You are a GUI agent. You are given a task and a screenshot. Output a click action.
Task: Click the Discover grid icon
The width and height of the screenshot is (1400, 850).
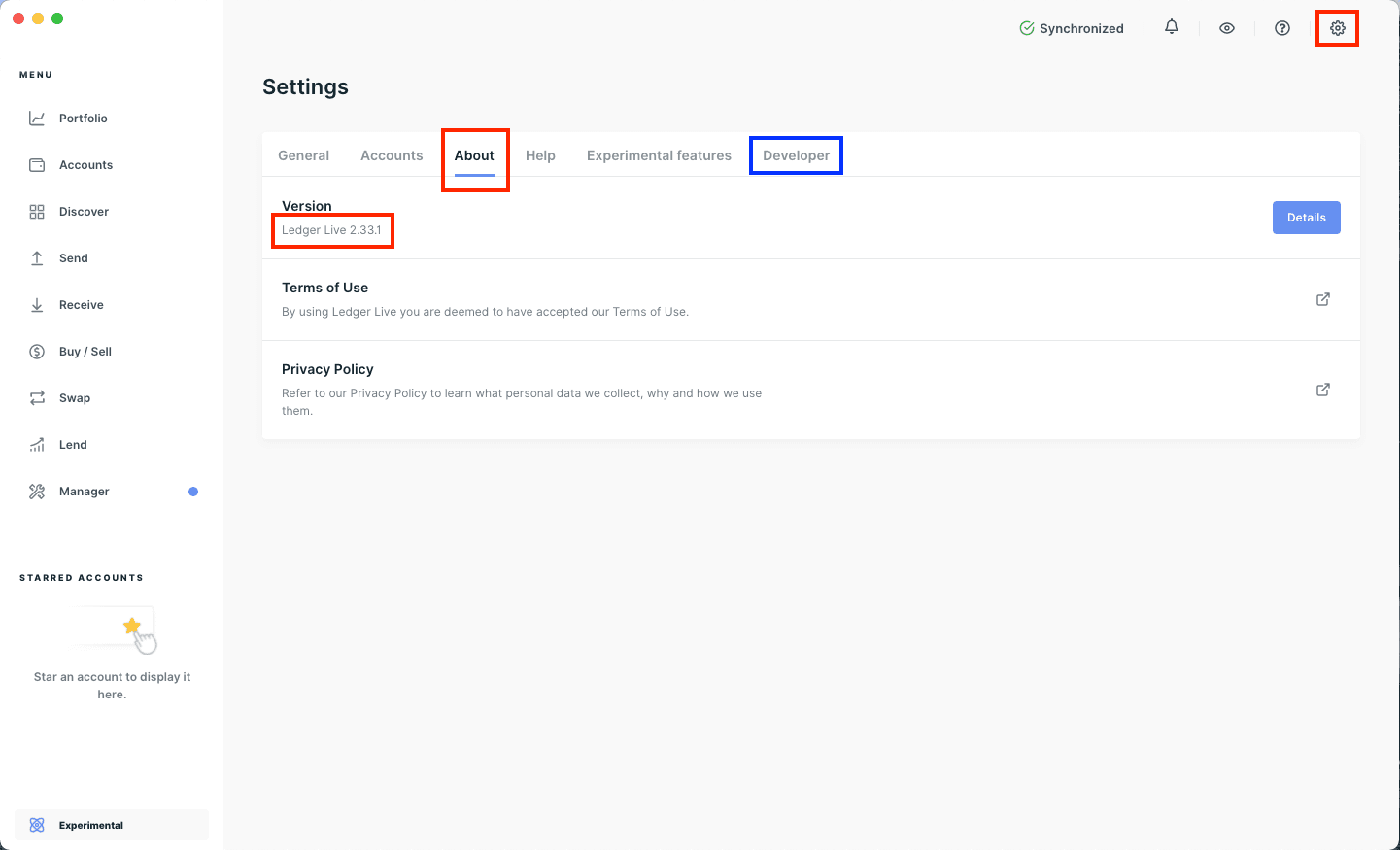(37, 212)
